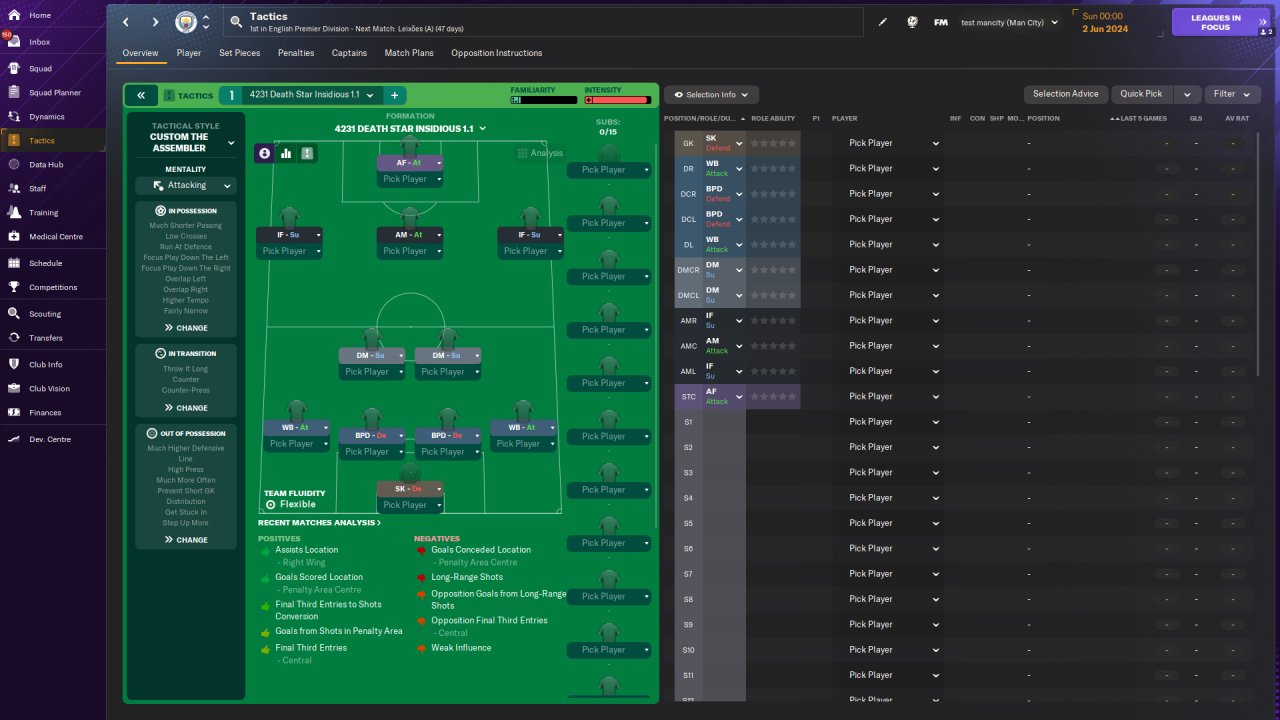Viewport: 1280px width, 720px height.
Task: Open the Medical Centre icon
Action: tap(14, 236)
